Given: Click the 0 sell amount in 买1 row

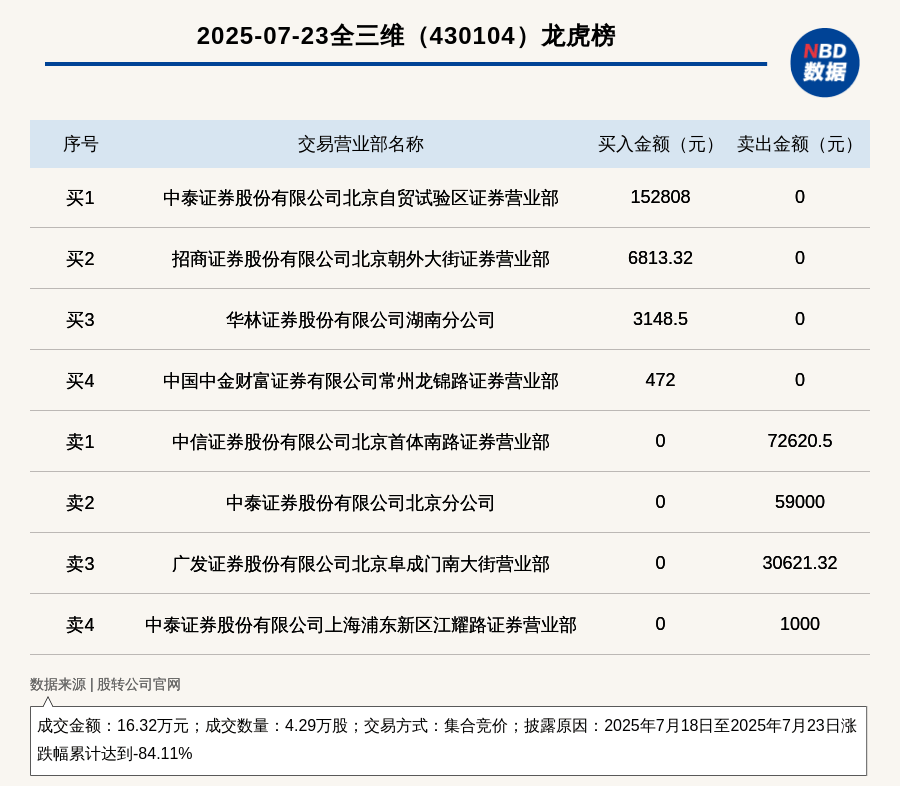Looking at the screenshot, I should (800, 197).
